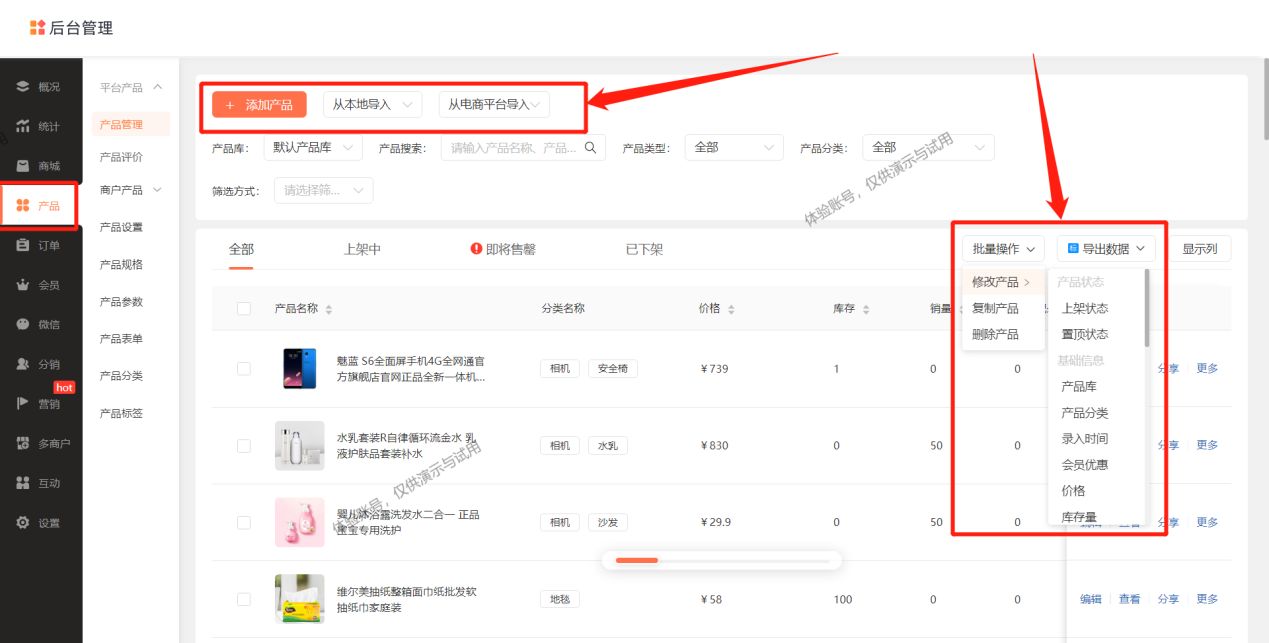Tick the checkbox for 魅蓝 S6 product row
Screen dimensions: 1269x643
pos(244,368)
